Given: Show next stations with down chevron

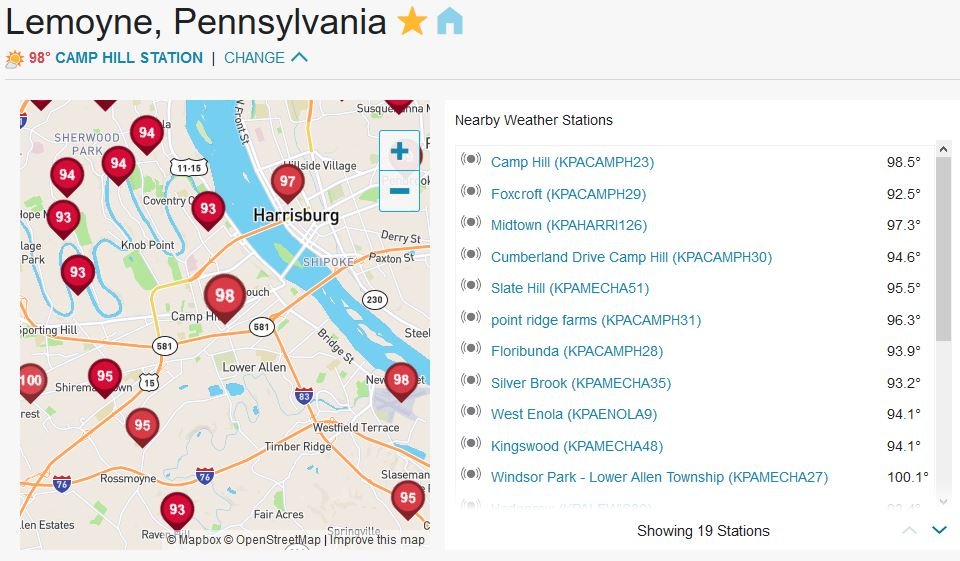Looking at the screenshot, I should coord(939,530).
